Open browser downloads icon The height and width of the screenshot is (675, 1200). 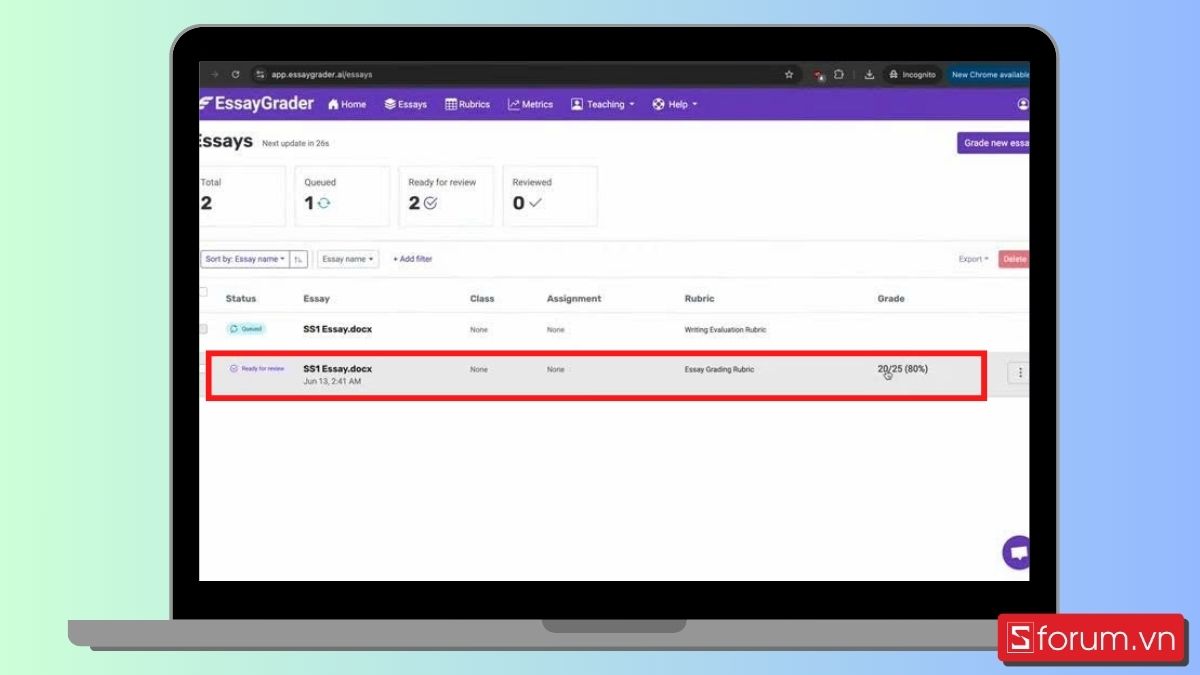point(869,74)
